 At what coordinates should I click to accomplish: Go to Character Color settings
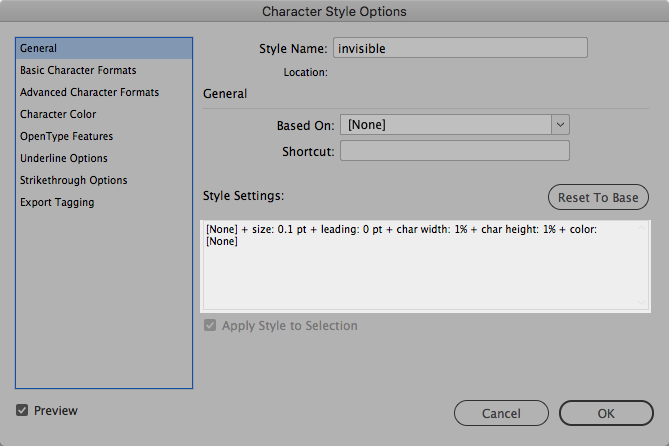[x=58, y=114]
